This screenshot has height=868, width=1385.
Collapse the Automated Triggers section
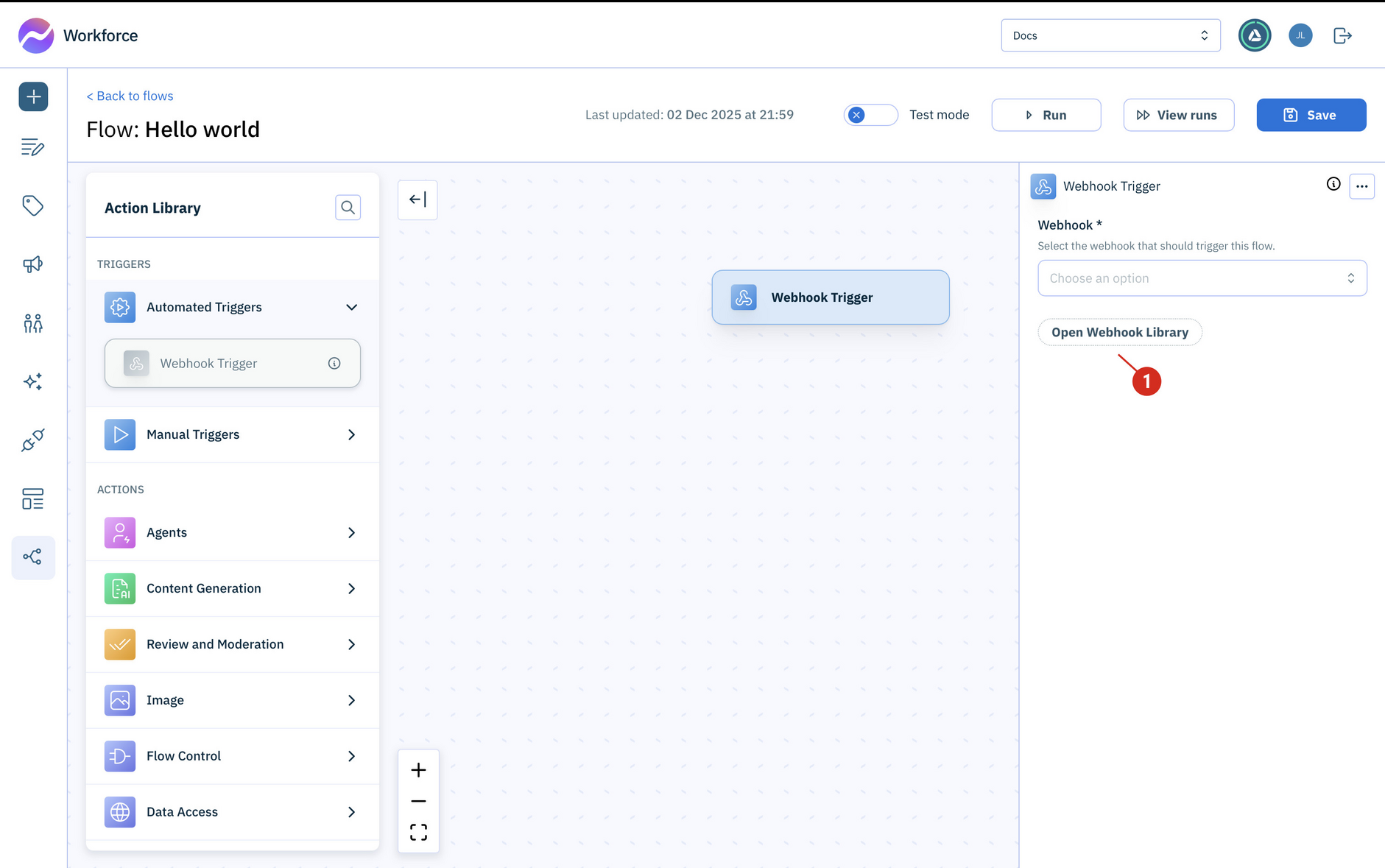coord(351,307)
